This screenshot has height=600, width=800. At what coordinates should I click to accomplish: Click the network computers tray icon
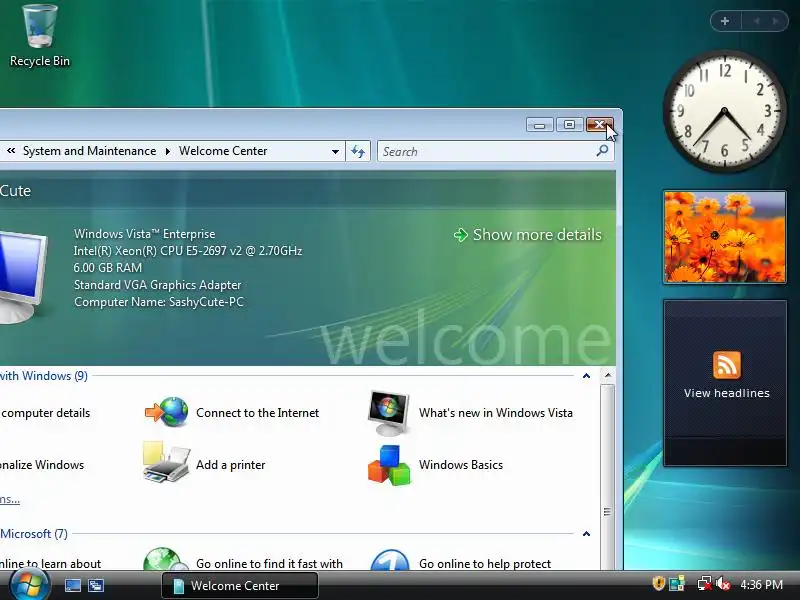[677, 584]
